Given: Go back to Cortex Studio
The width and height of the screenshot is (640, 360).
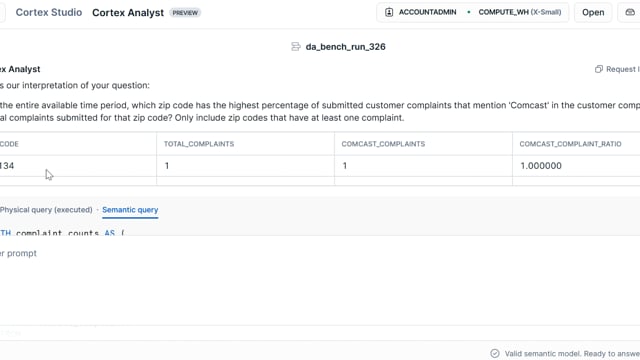Looking at the screenshot, I should [49, 12].
